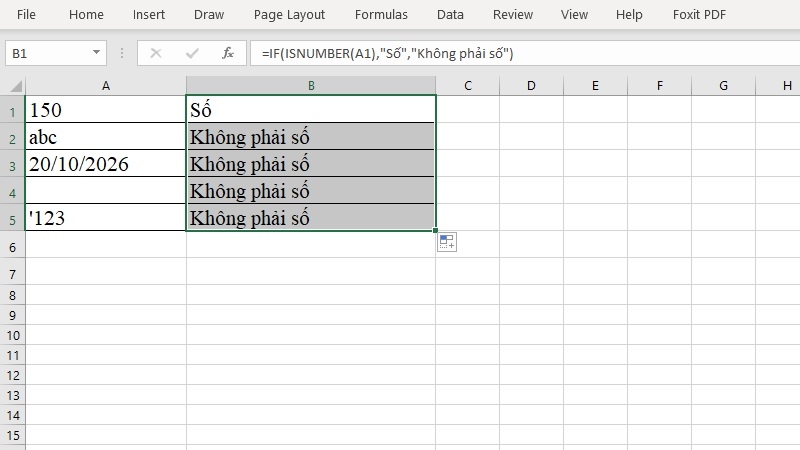Select cell B3 next to 20/10/2026

click(311, 163)
